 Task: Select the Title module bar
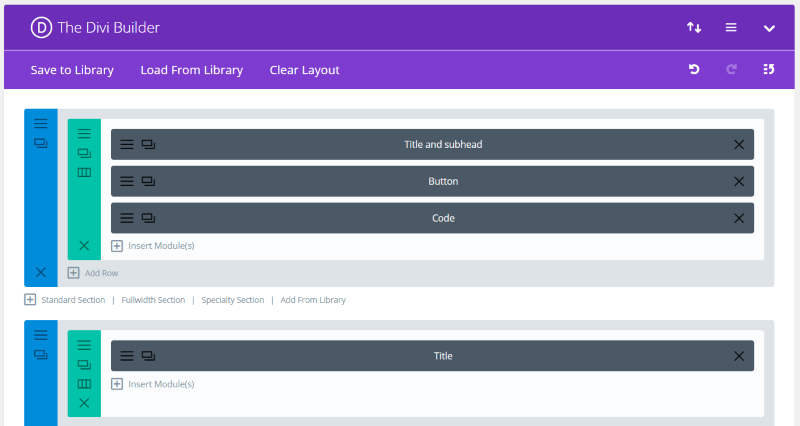click(x=433, y=356)
